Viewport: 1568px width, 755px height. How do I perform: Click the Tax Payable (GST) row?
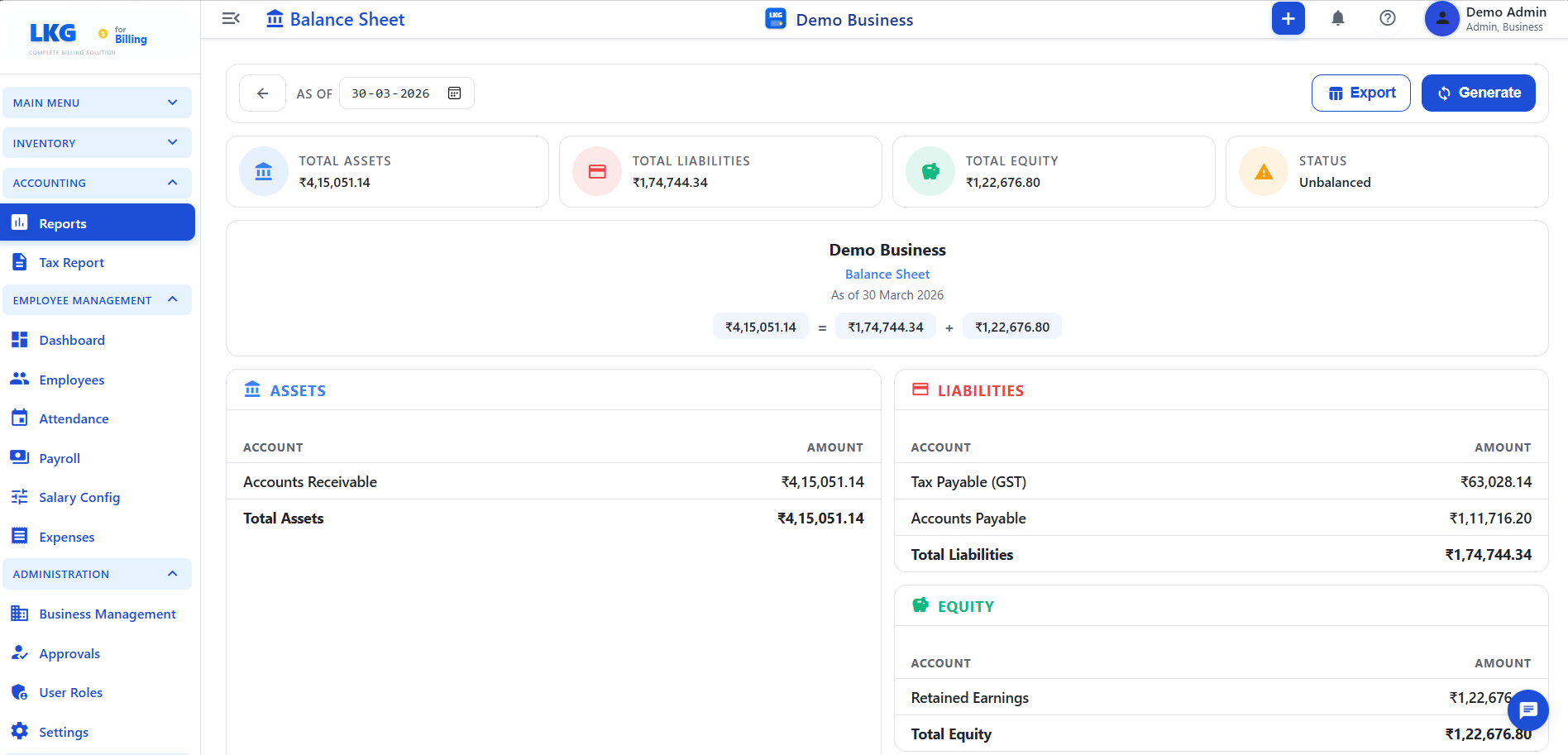coord(1221,481)
